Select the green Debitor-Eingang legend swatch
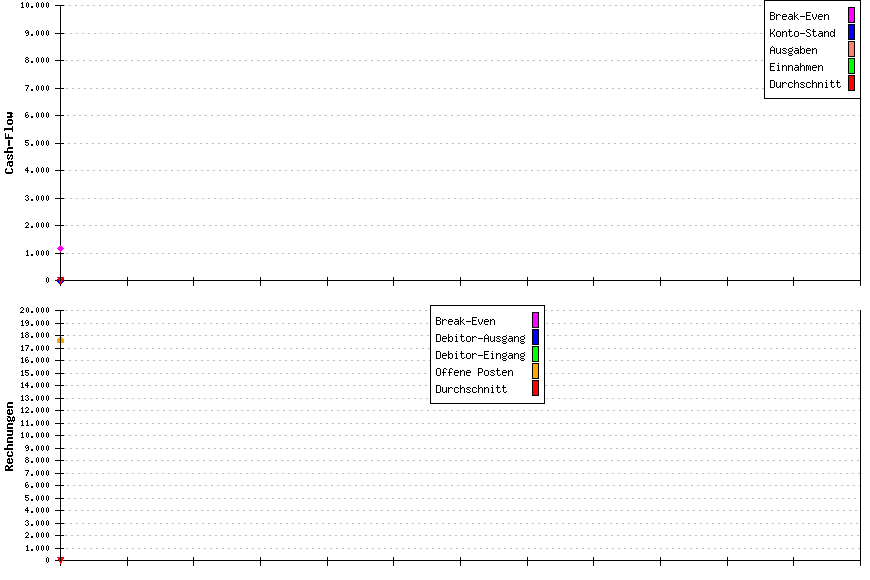870x580 pixels. [x=535, y=355]
